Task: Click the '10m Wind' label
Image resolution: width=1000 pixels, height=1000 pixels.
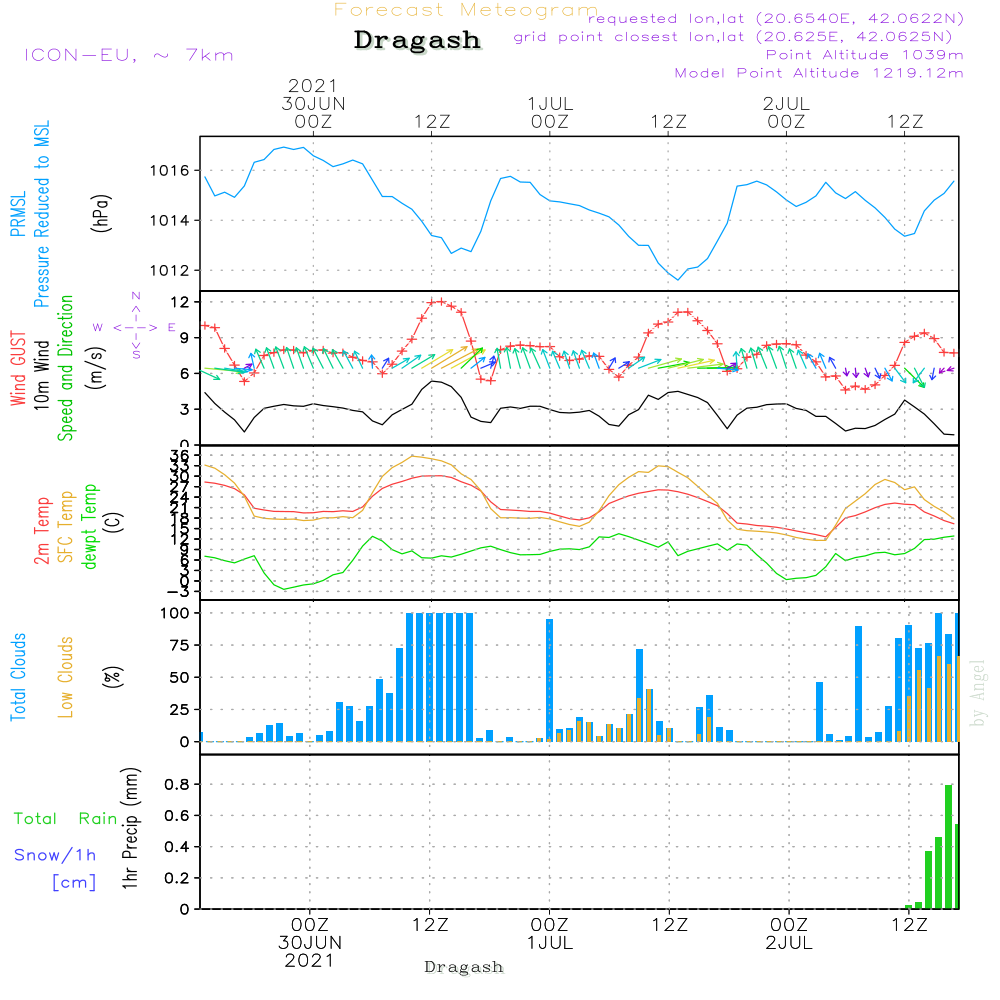Action: [x=41, y=375]
